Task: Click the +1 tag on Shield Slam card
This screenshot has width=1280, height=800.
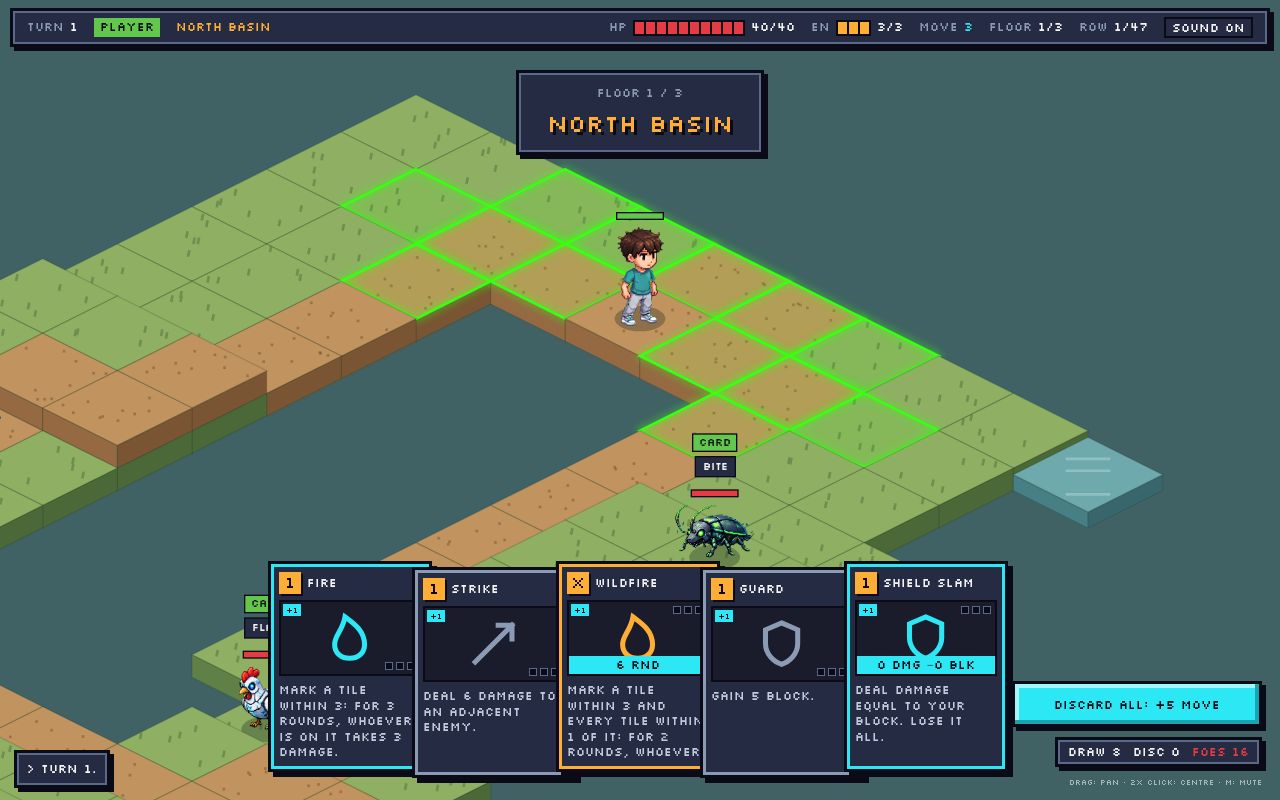Action: [x=868, y=610]
